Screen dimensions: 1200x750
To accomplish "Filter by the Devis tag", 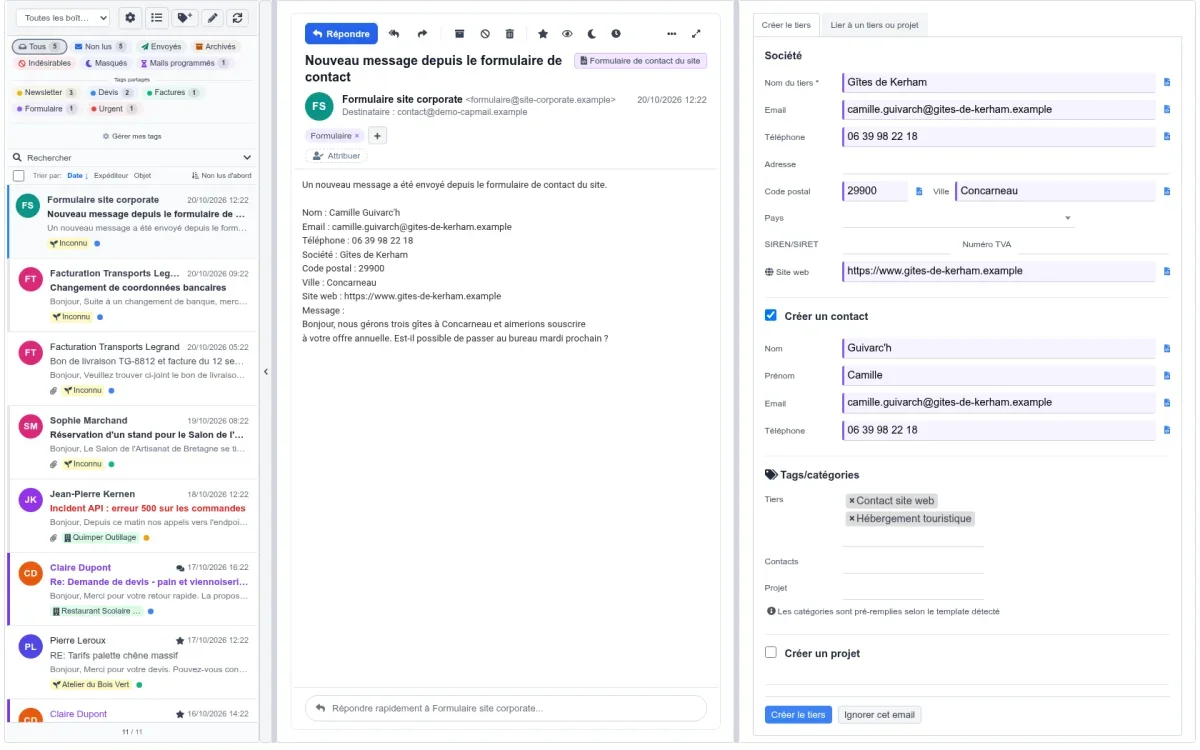I will (x=111, y=92).
